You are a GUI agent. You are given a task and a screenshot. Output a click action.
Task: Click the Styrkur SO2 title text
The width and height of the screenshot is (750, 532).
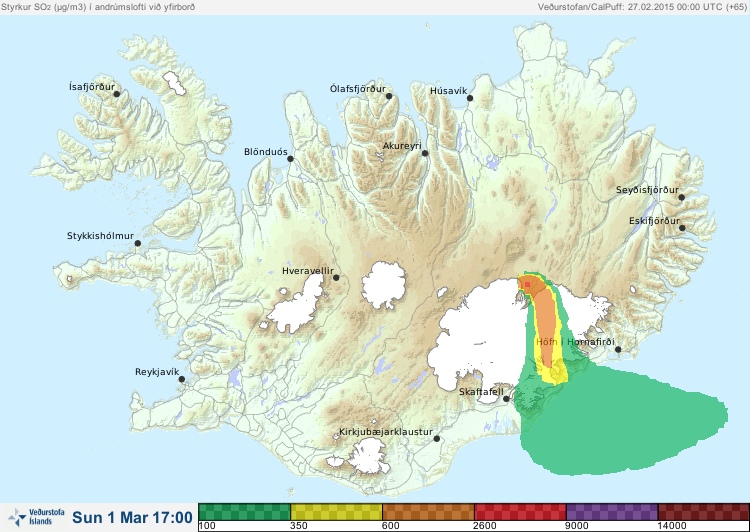98,7
